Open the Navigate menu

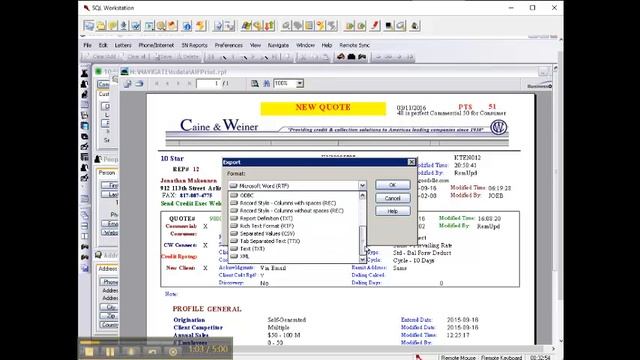278,45
